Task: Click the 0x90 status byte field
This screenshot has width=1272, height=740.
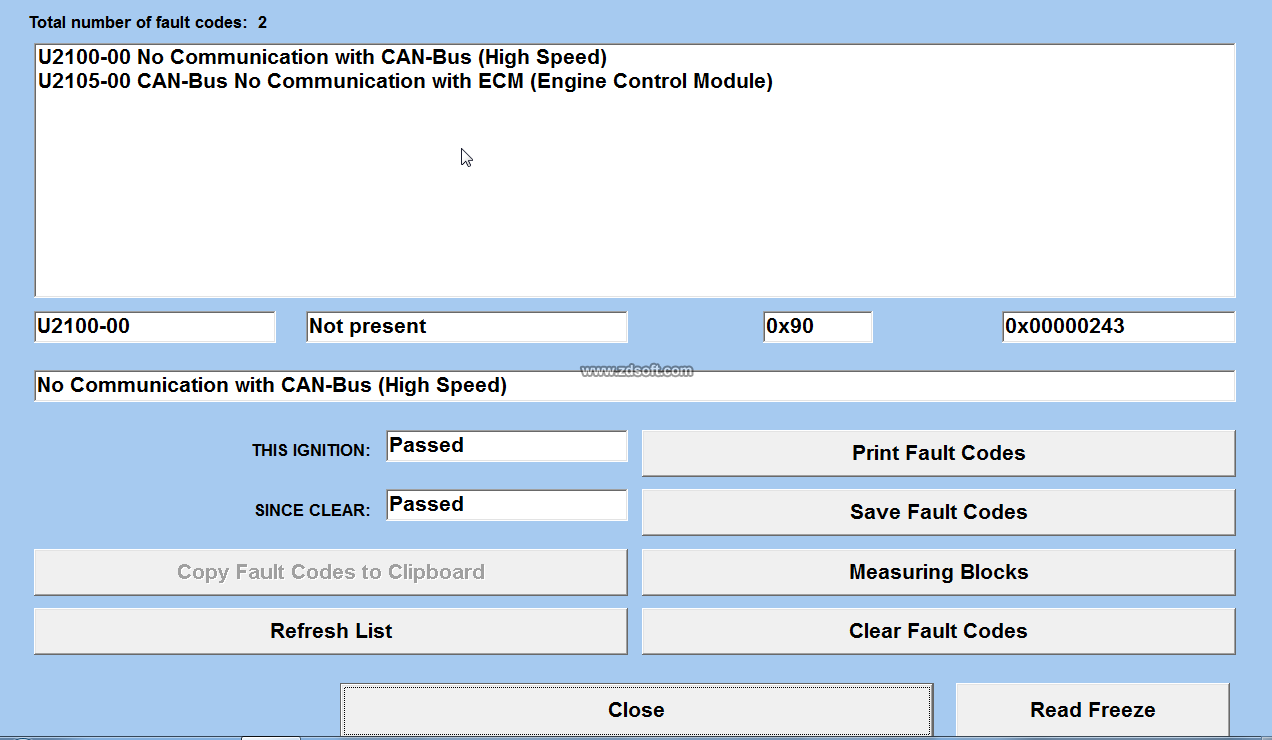Action: point(817,327)
